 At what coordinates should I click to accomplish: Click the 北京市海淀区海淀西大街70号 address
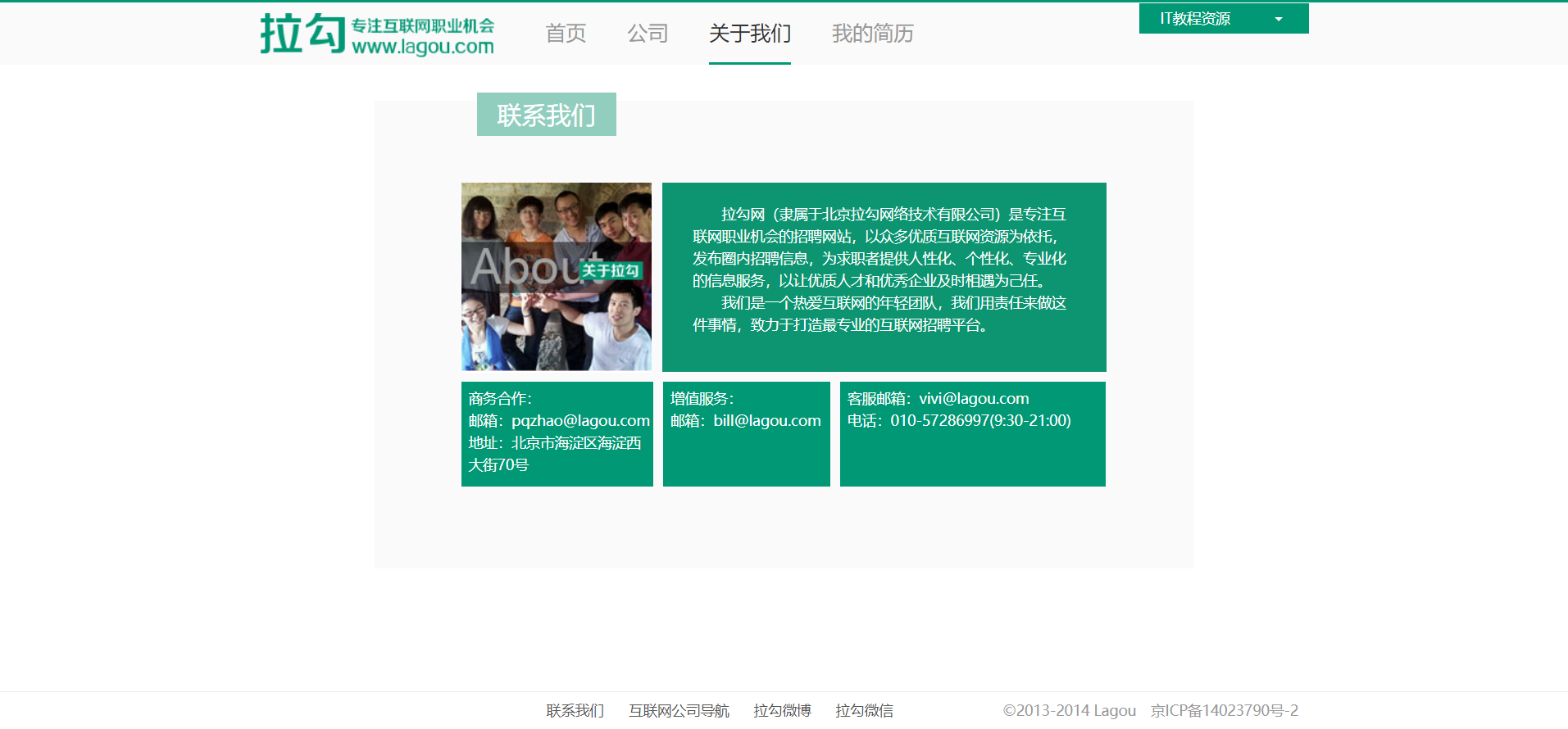555,454
